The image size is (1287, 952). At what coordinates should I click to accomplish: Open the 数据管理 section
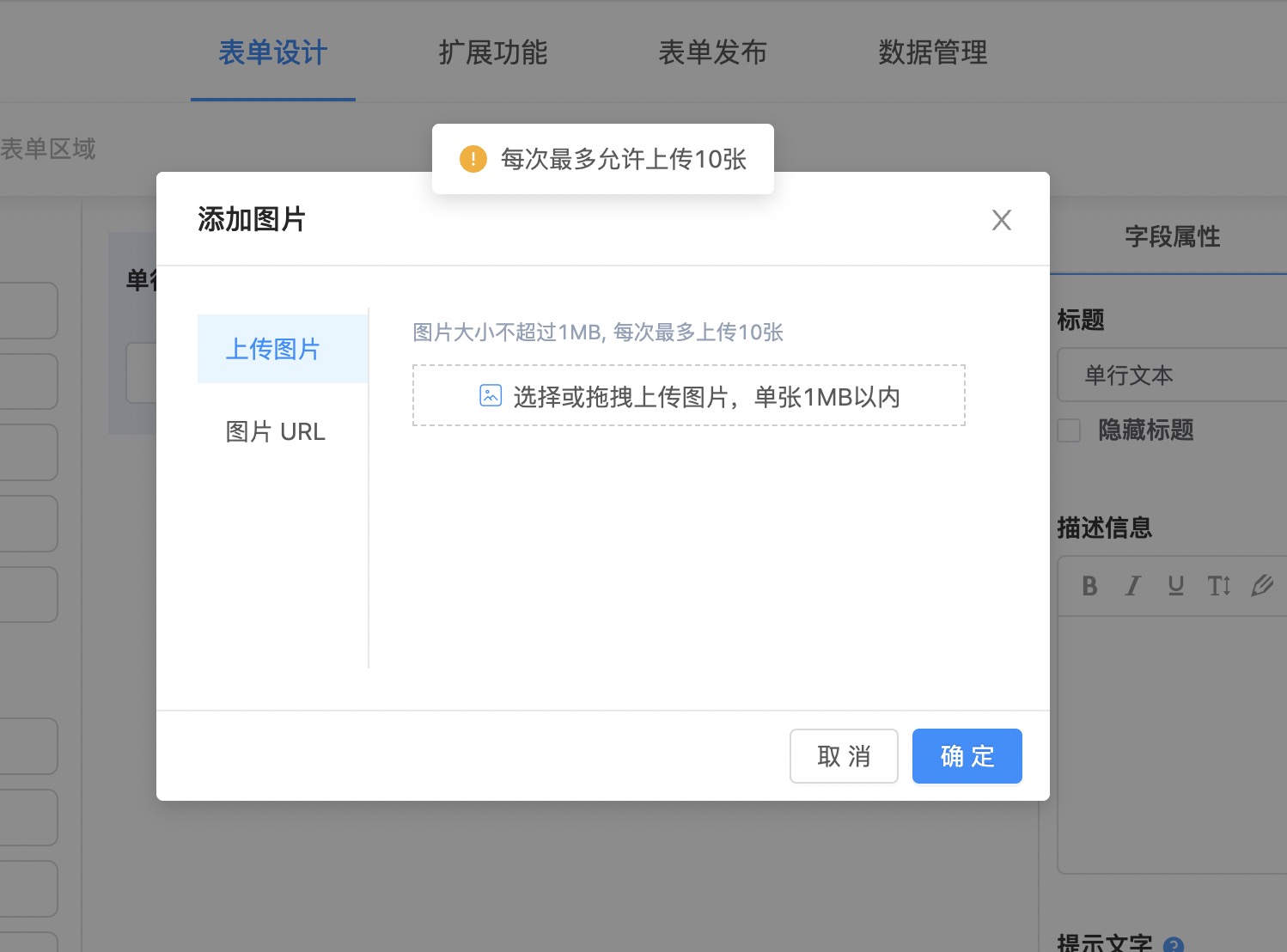tap(932, 52)
